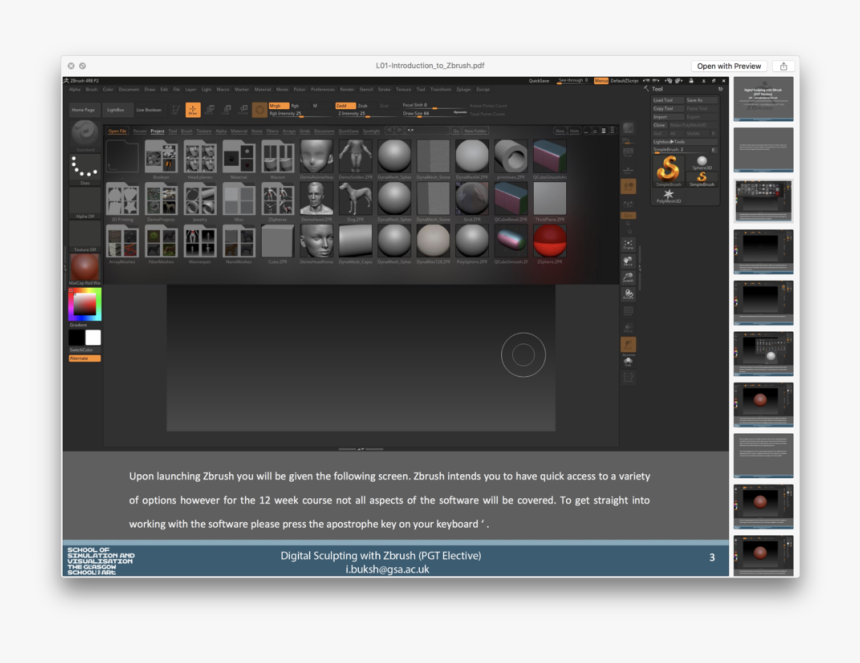Select the Project tab in LightBox

pyautogui.click(x=157, y=131)
